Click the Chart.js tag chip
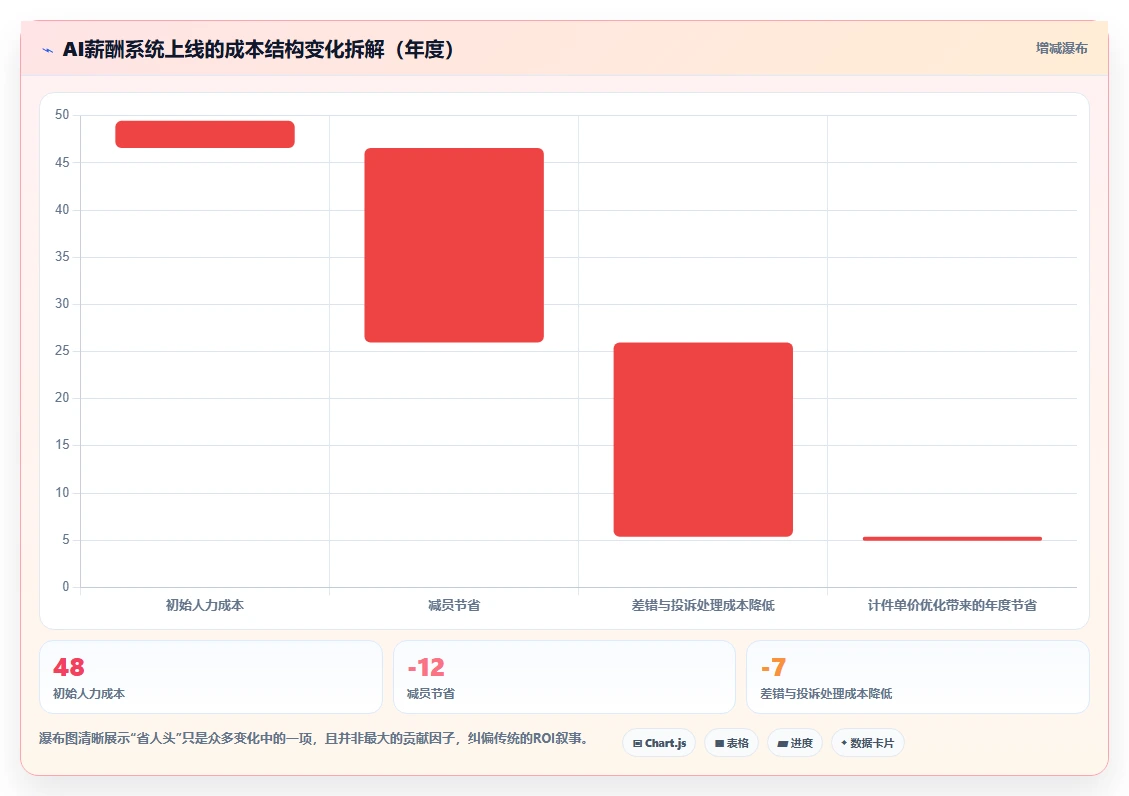Screen dimensions: 1129x796 point(659,743)
